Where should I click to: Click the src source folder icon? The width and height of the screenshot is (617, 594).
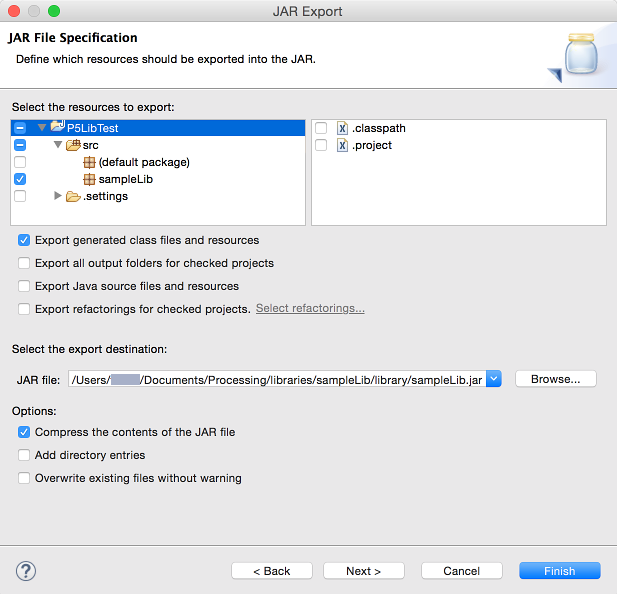[x=73, y=145]
